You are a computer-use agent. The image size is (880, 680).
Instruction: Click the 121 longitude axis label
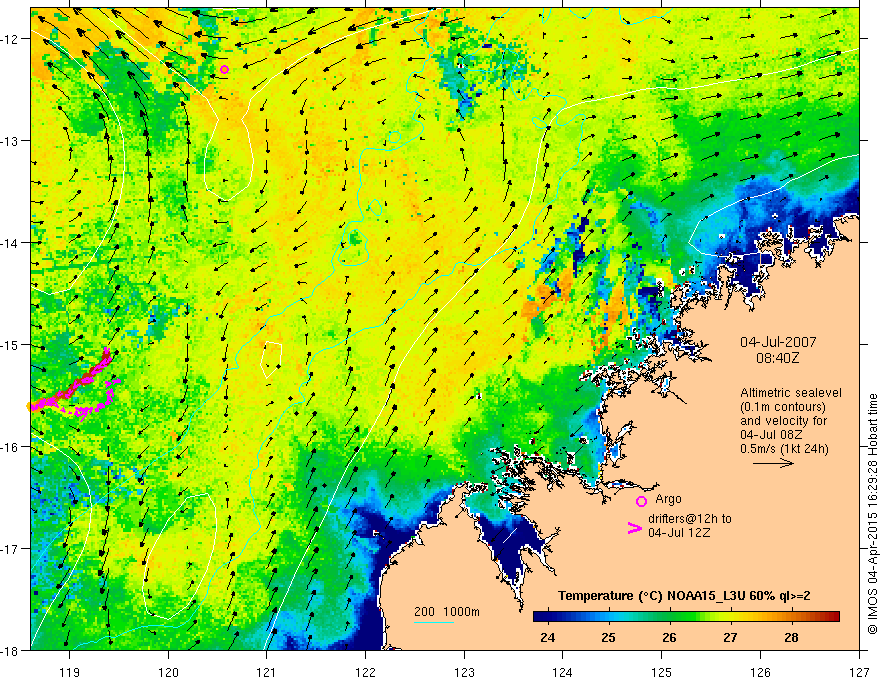coord(267,672)
